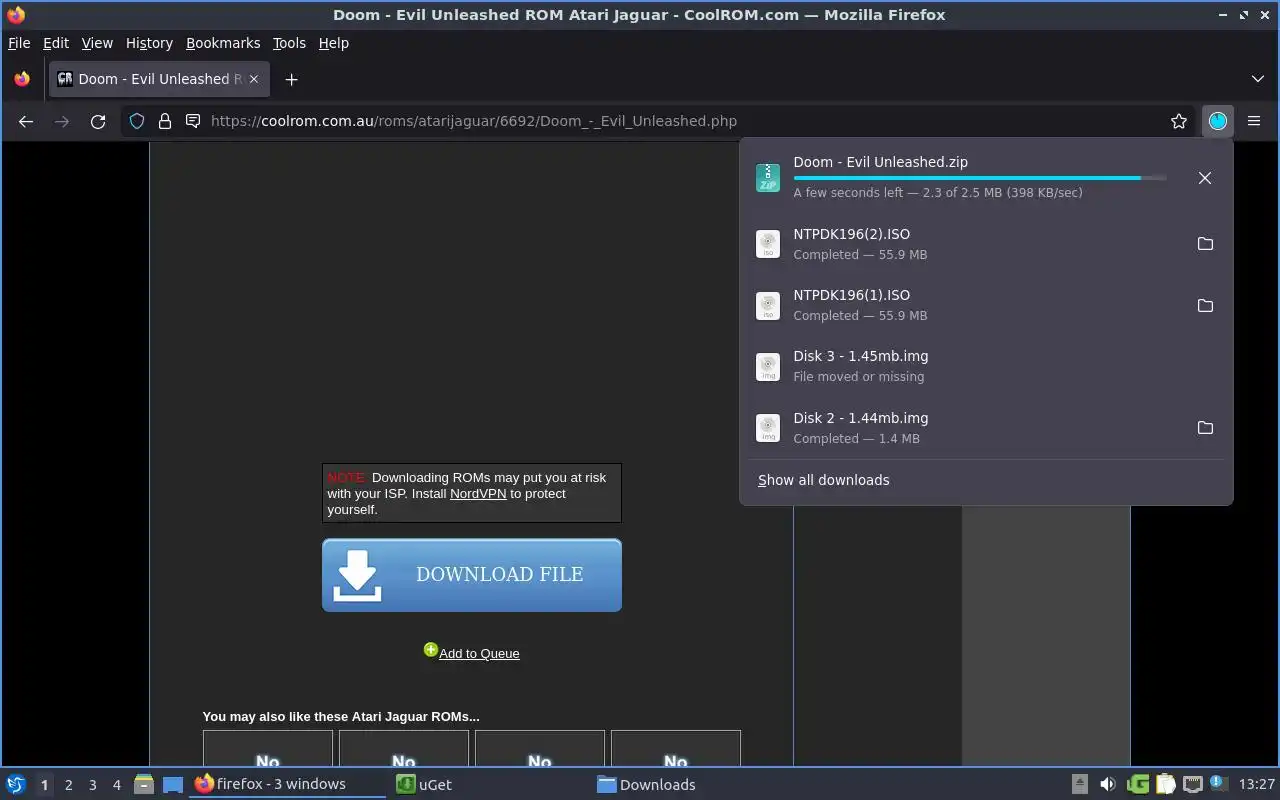Click the removable media eject tray icon
Image resolution: width=1280 pixels, height=800 pixels.
pyautogui.click(x=1080, y=785)
